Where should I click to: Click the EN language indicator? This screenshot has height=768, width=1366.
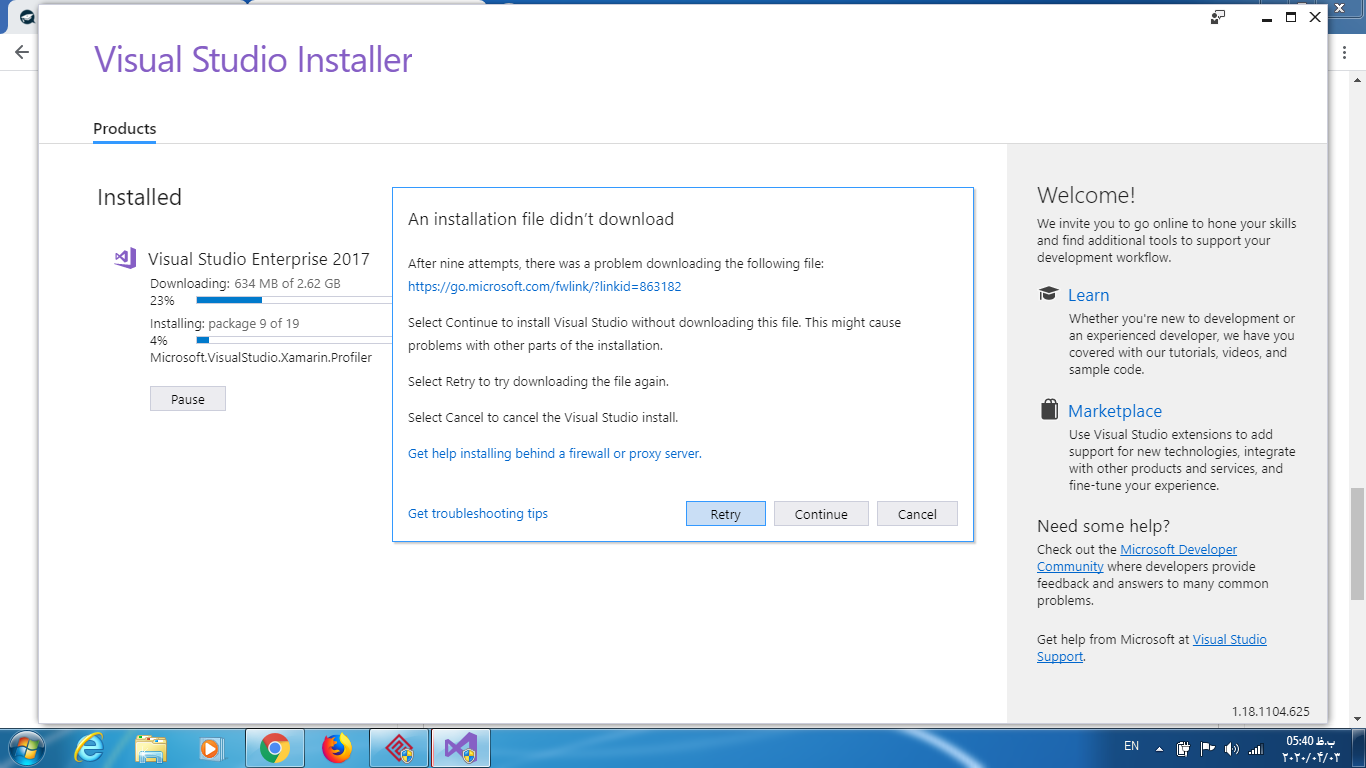click(x=1131, y=746)
